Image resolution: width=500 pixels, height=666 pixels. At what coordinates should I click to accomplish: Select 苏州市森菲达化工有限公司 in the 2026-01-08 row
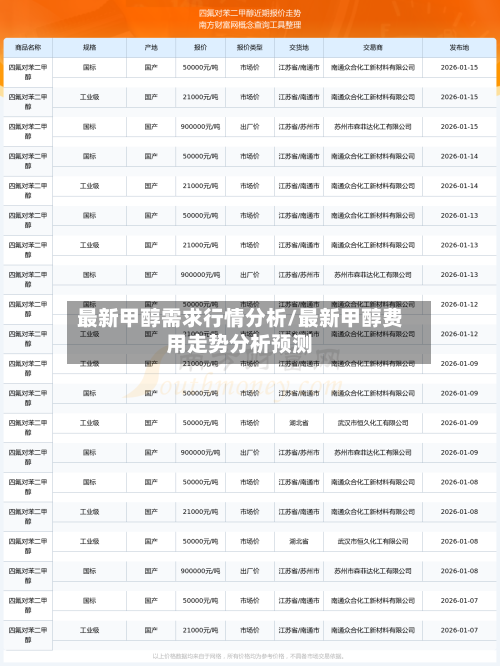373,571
